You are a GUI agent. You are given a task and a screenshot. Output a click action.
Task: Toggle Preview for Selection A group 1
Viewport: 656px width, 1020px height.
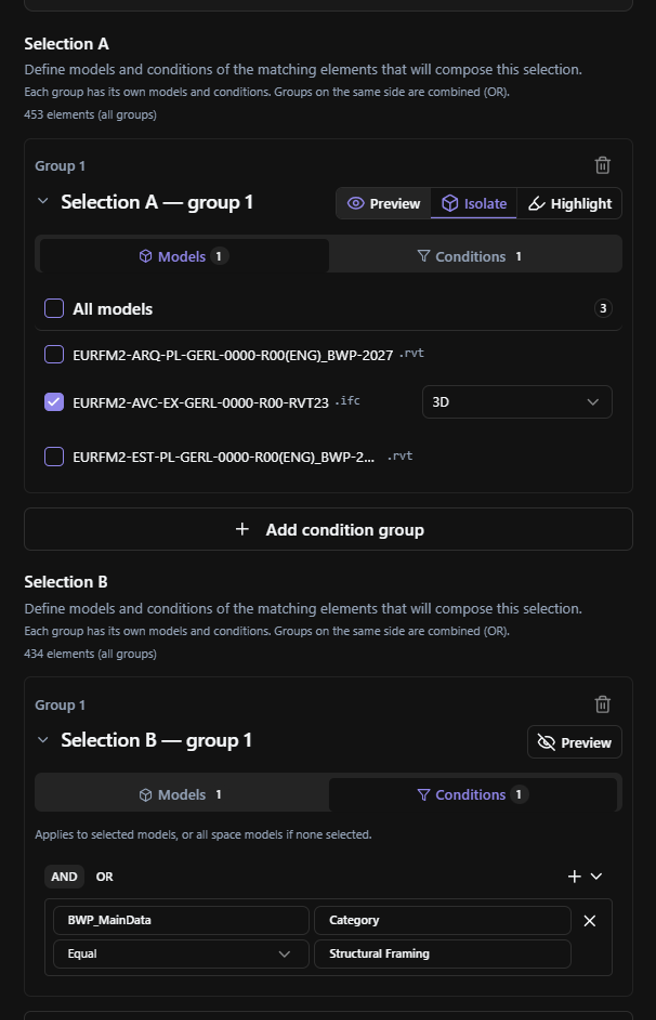click(x=383, y=204)
